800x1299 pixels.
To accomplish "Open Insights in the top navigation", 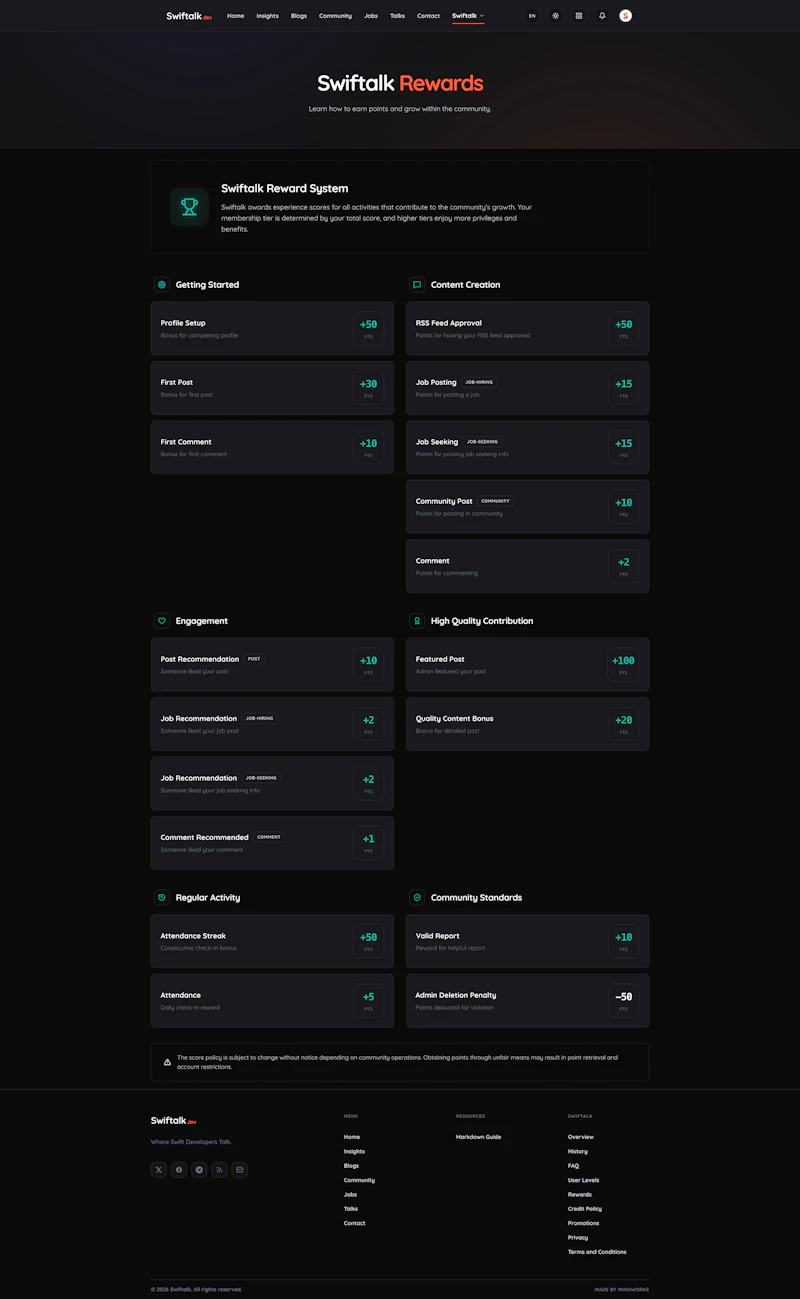I will 267,16.
